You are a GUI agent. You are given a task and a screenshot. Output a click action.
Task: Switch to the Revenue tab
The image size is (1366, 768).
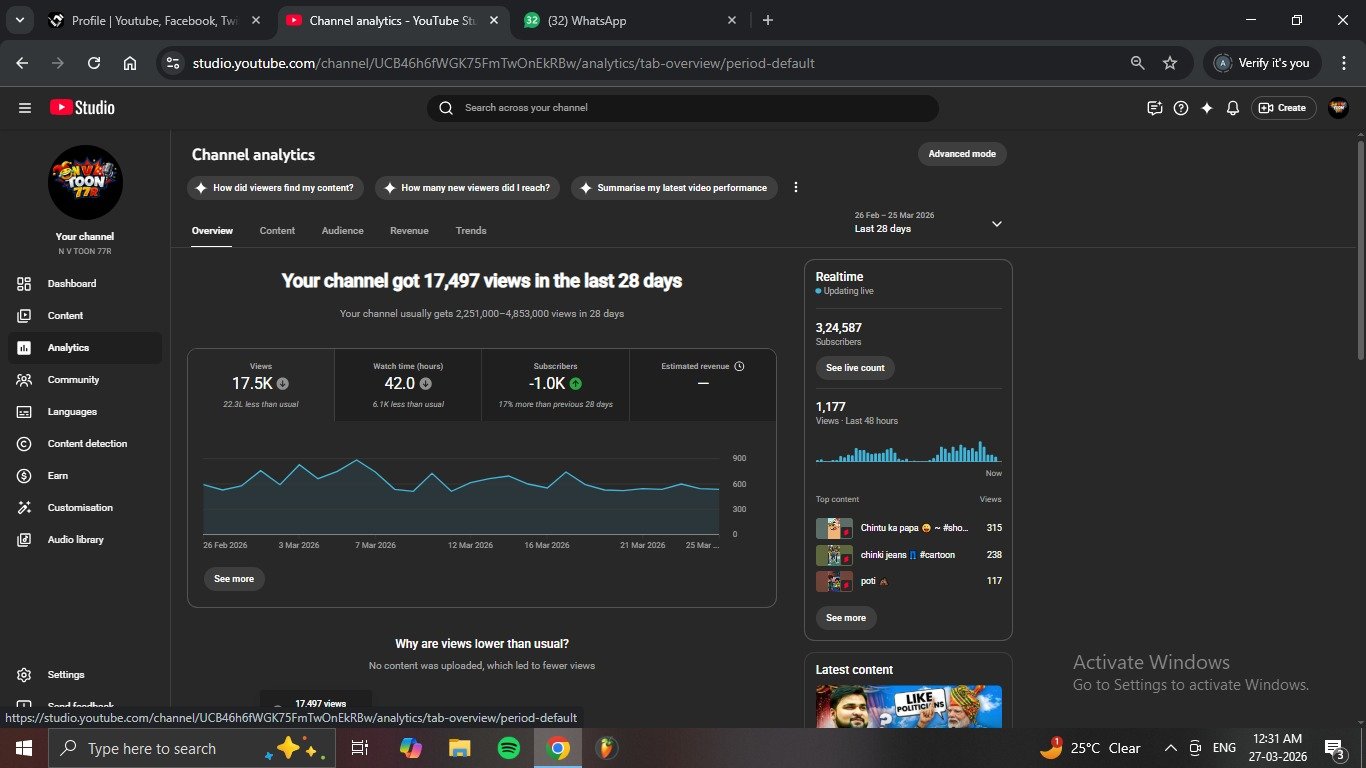pos(409,231)
